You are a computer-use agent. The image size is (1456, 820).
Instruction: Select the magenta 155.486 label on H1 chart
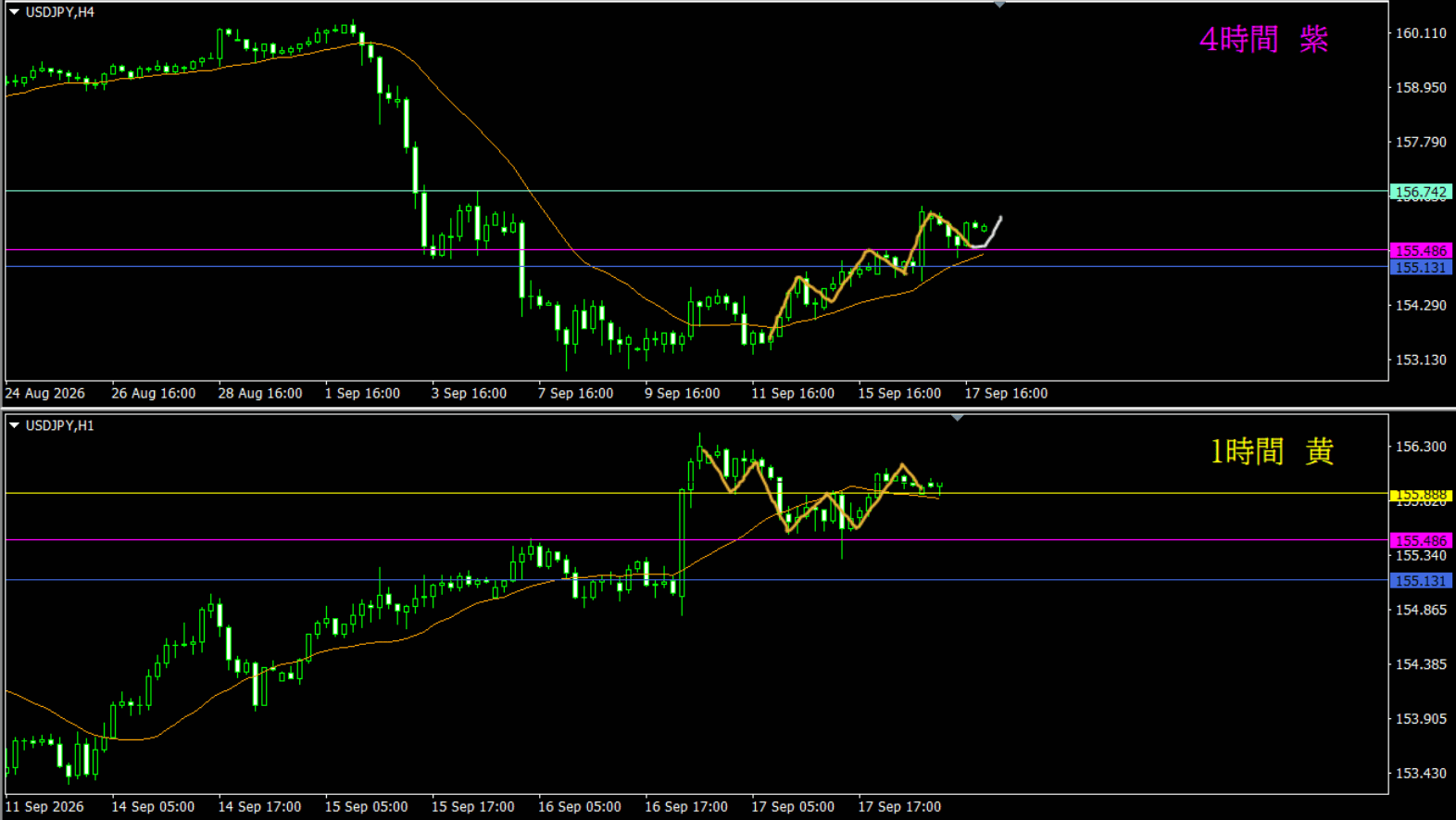(x=1421, y=540)
